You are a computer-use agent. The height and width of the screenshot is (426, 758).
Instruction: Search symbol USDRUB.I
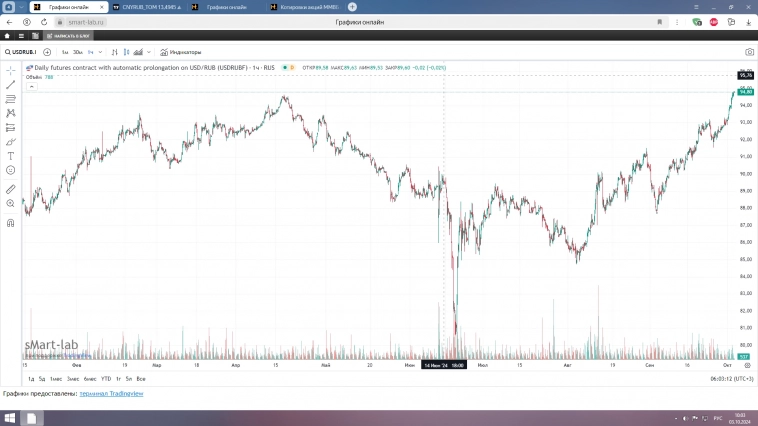(x=21, y=52)
